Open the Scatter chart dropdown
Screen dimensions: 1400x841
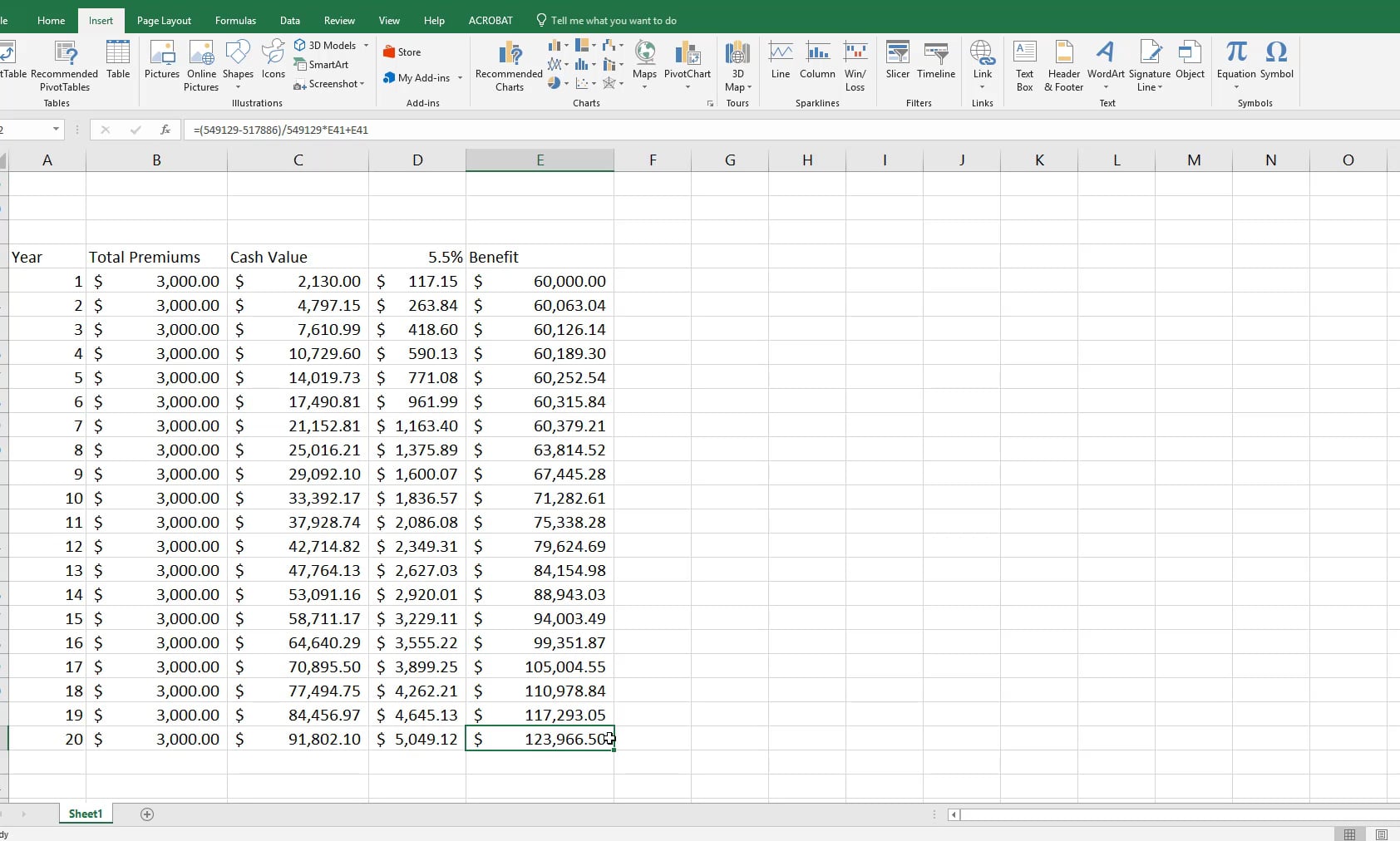pos(585,83)
